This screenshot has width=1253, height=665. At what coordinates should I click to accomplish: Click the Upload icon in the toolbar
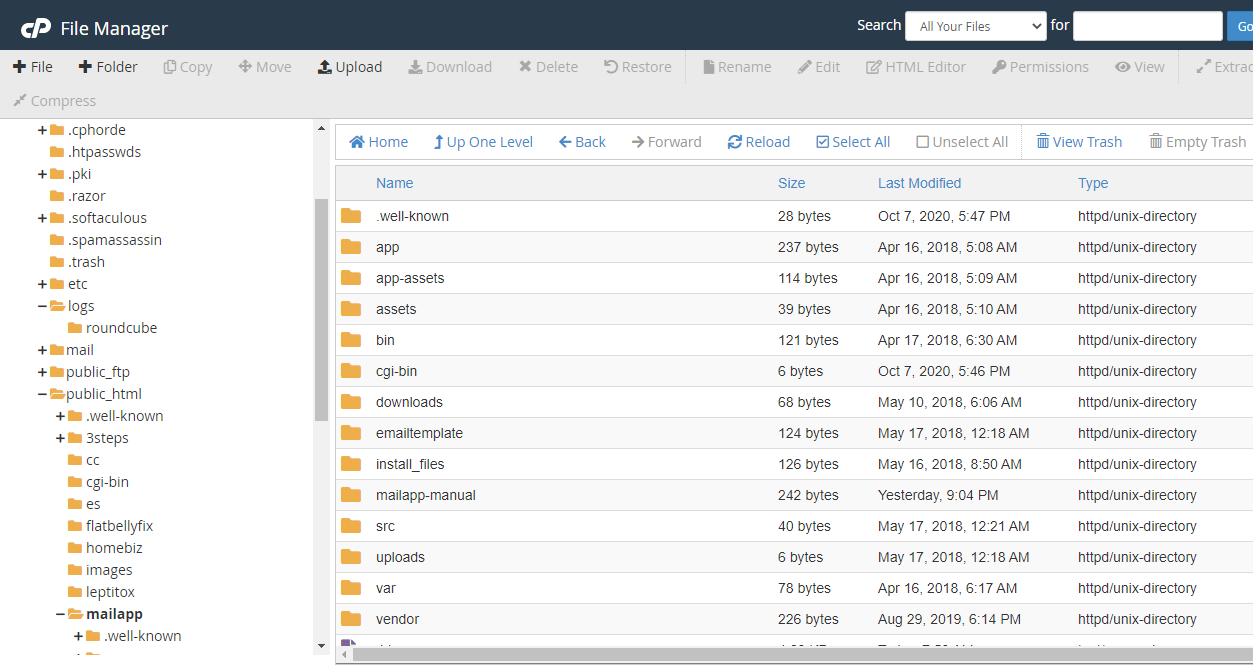point(325,67)
